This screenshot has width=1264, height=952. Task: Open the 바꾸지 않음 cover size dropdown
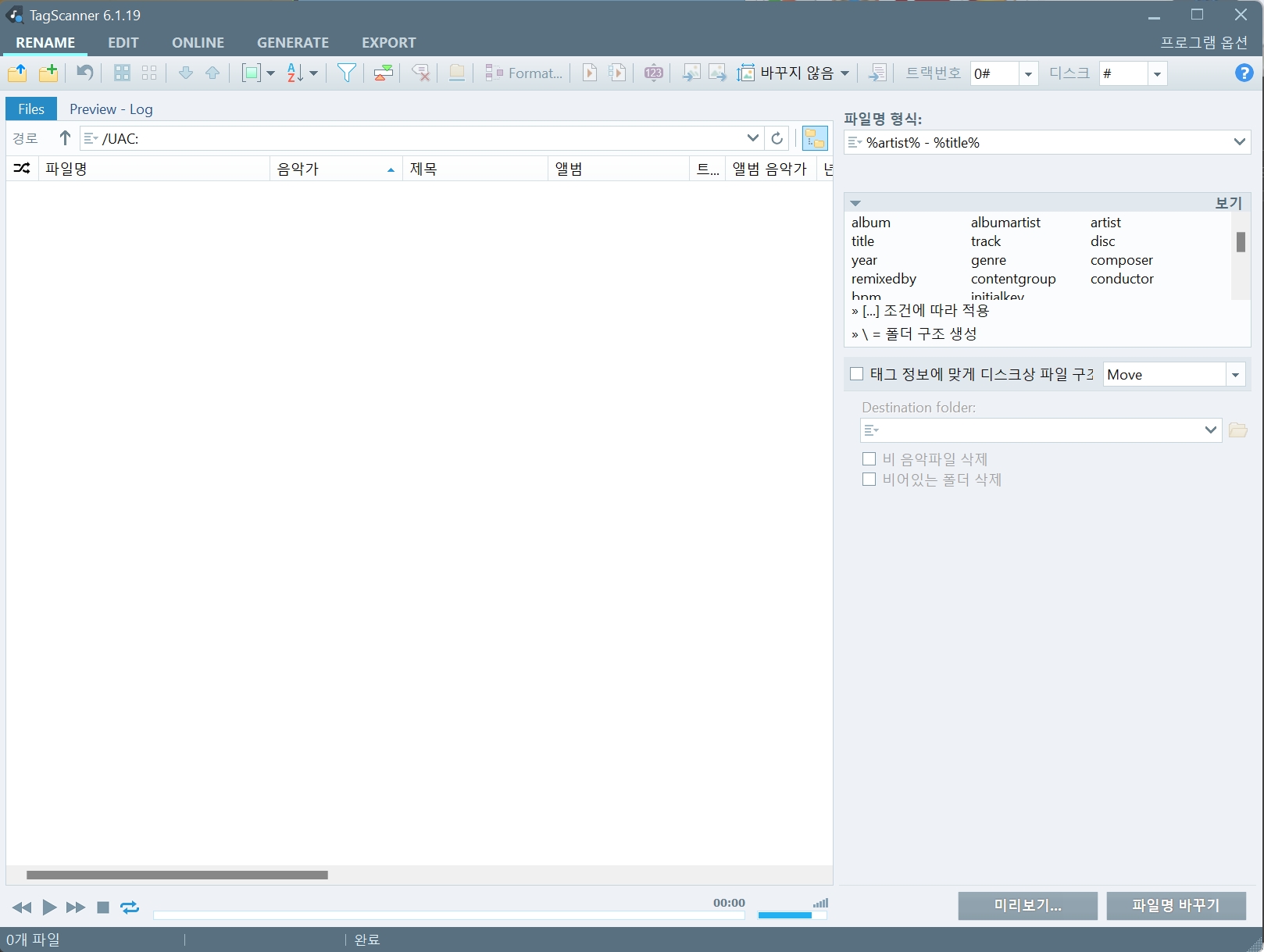(x=844, y=73)
